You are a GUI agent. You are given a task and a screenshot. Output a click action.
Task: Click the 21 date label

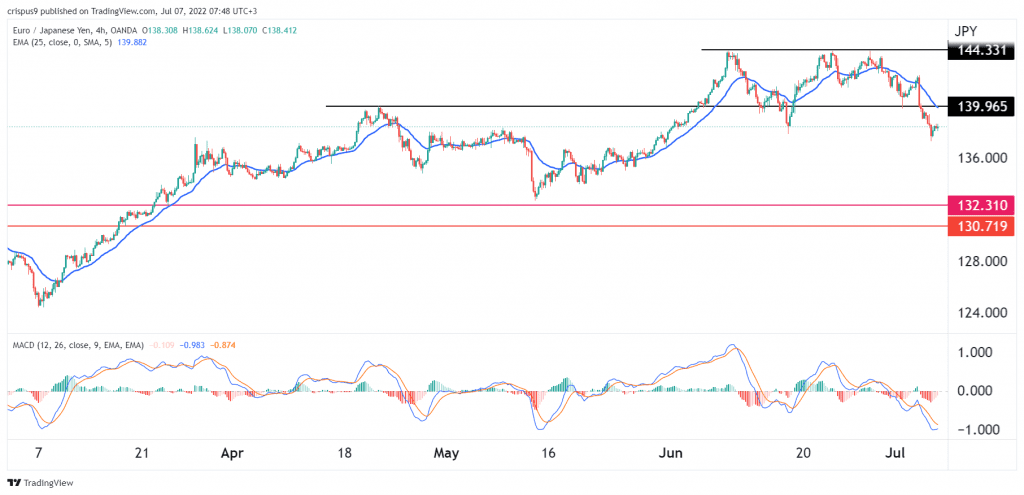143,452
